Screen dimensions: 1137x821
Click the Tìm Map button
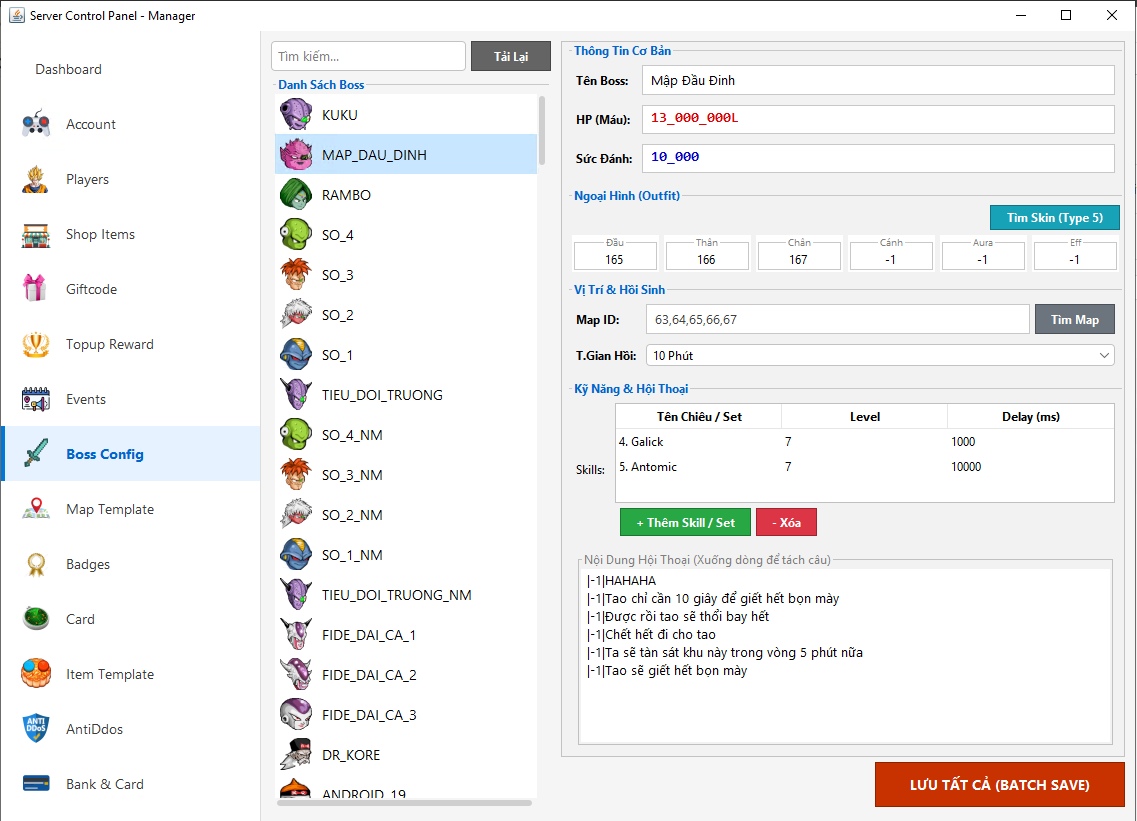click(x=1075, y=319)
